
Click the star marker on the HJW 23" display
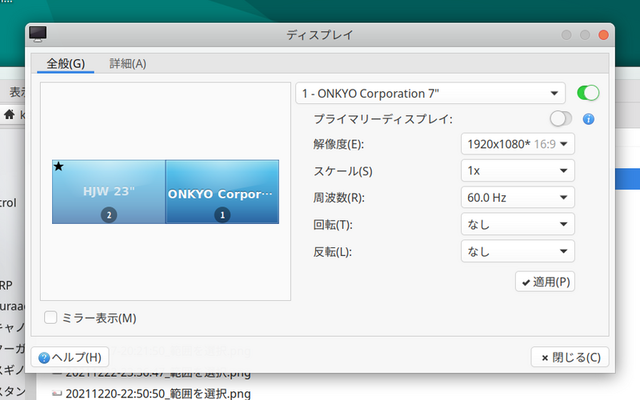click(58, 166)
